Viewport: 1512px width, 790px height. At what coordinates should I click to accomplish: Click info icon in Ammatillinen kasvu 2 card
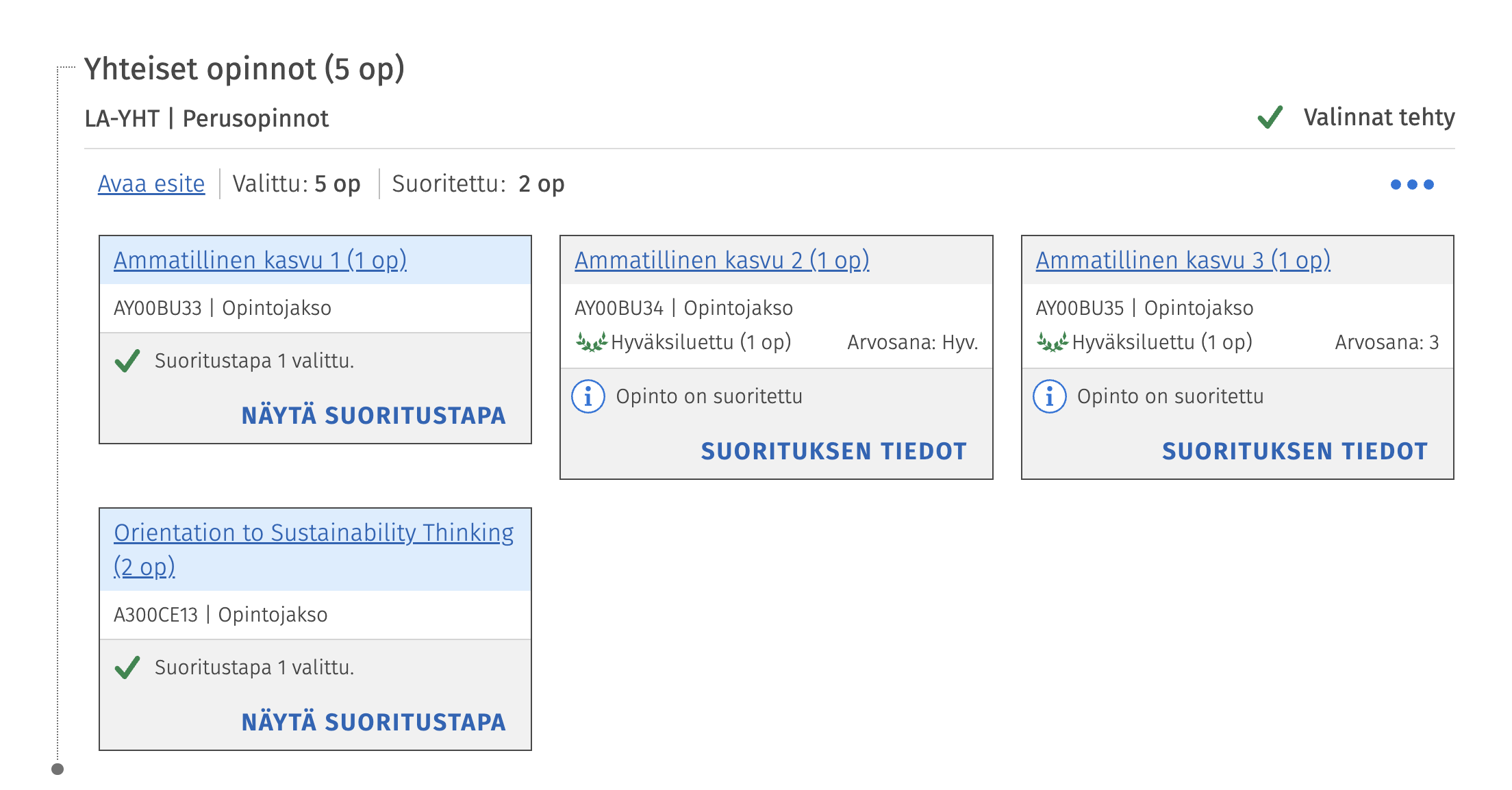pos(588,396)
